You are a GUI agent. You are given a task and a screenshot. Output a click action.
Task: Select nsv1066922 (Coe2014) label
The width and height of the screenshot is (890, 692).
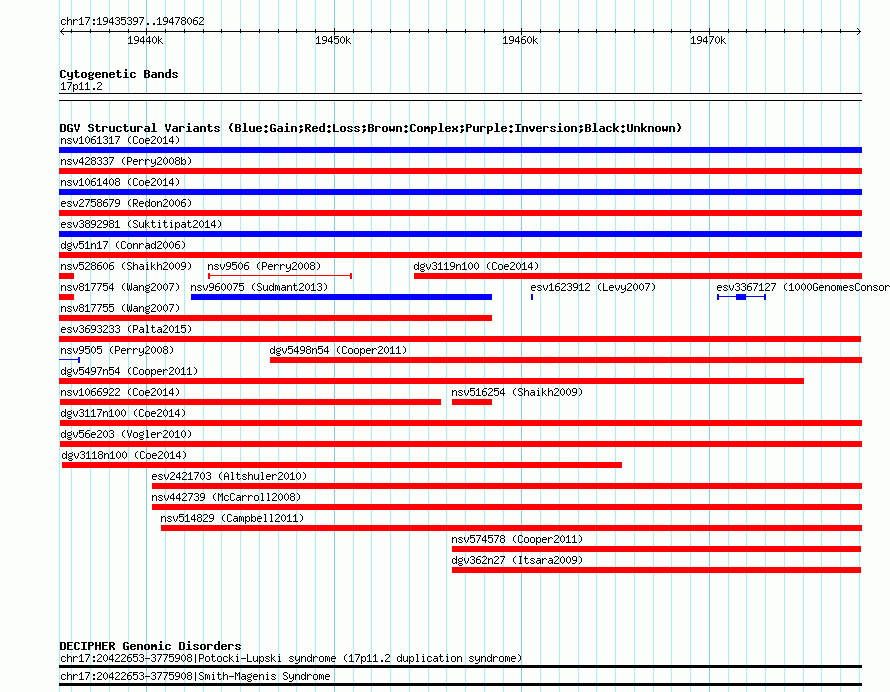120,392
